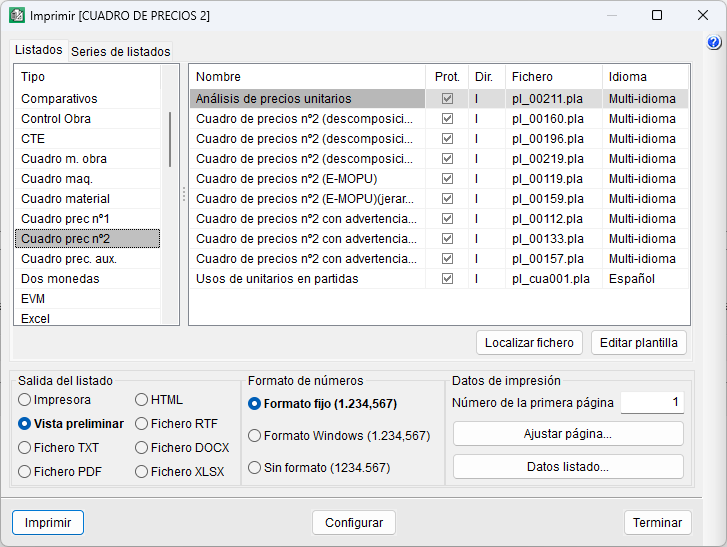The image size is (727, 547).
Task: Click Localizar fichero button
Action: [529, 342]
